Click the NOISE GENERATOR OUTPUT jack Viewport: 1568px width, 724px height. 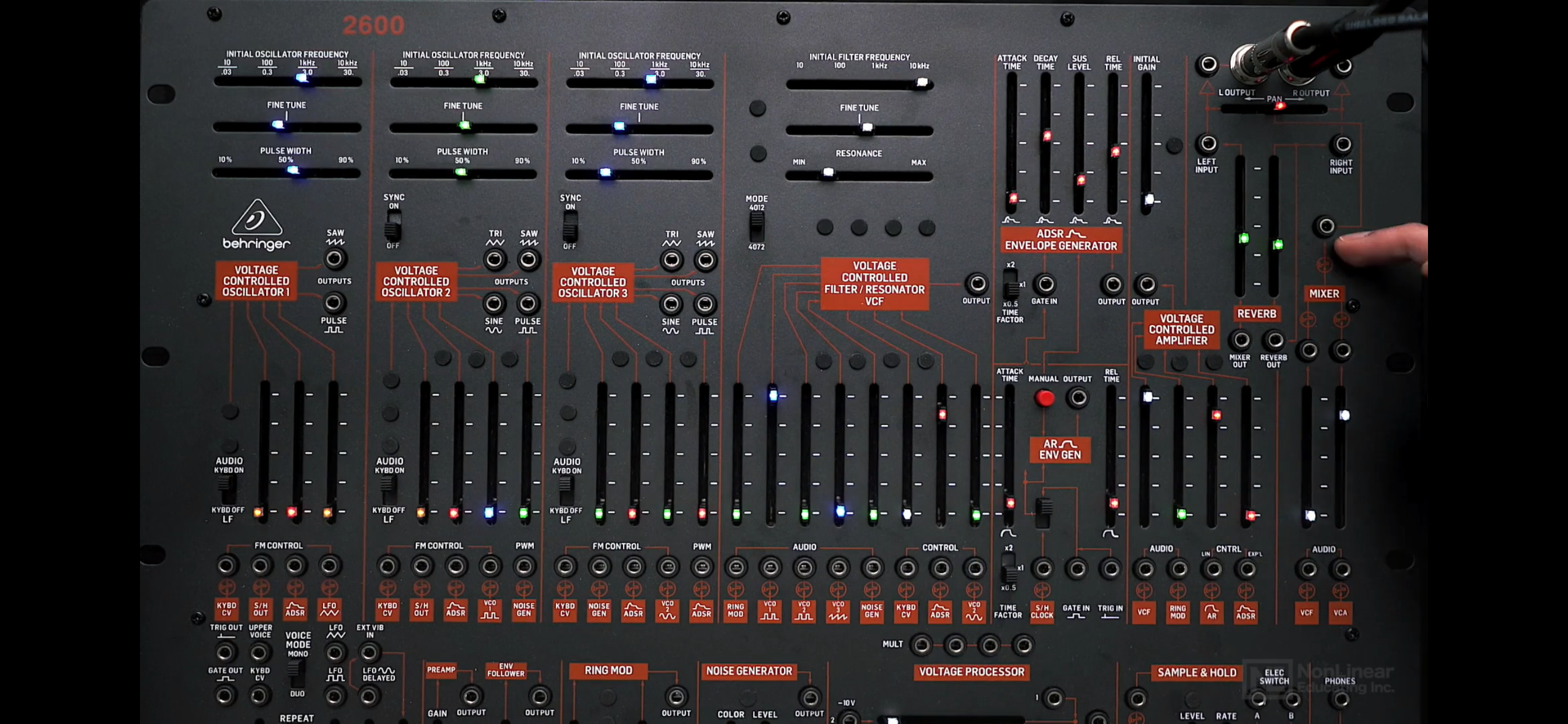click(810, 698)
